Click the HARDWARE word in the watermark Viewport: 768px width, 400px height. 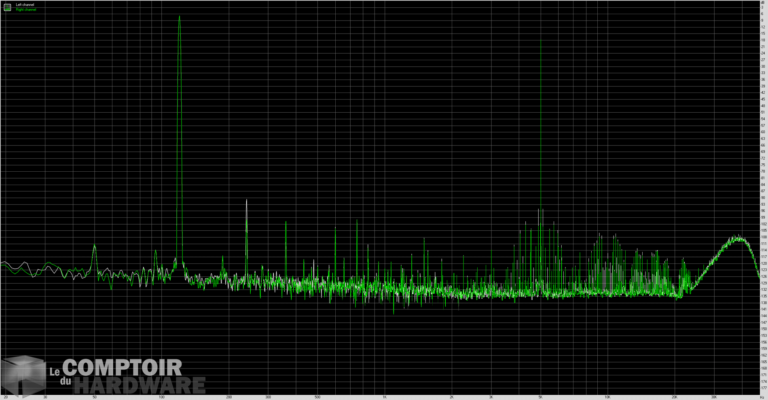click(146, 386)
